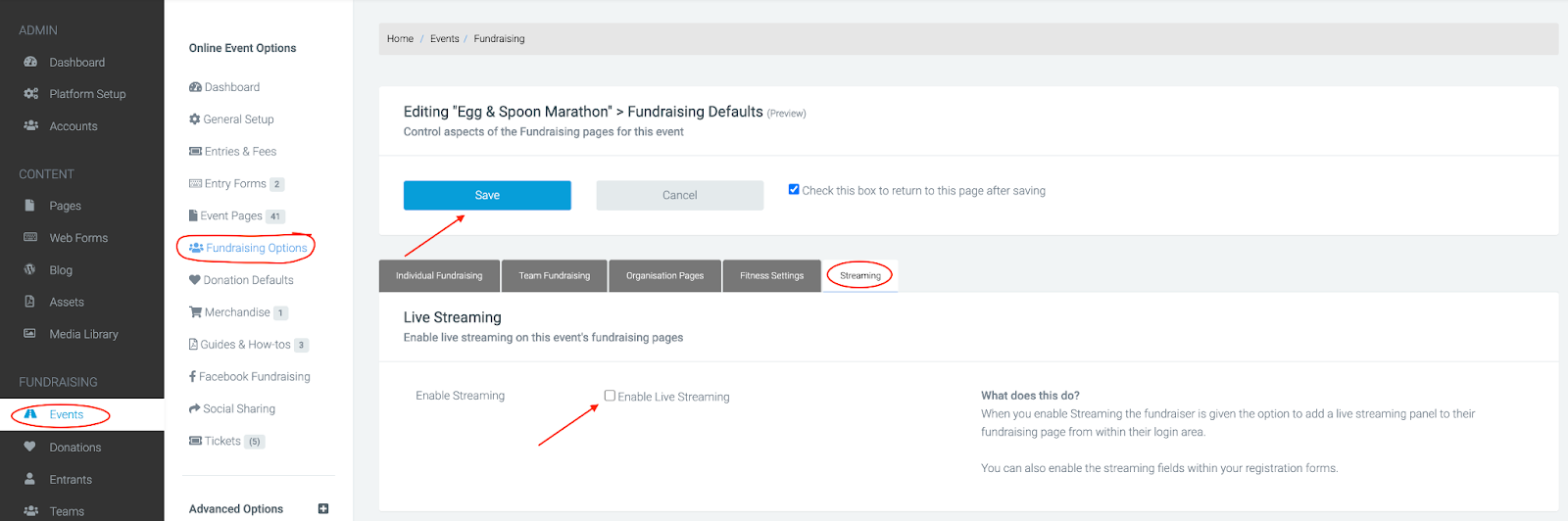Screen dimensions: 1568x521
Task: Click the Enable Streaming field label
Action: [460, 396]
